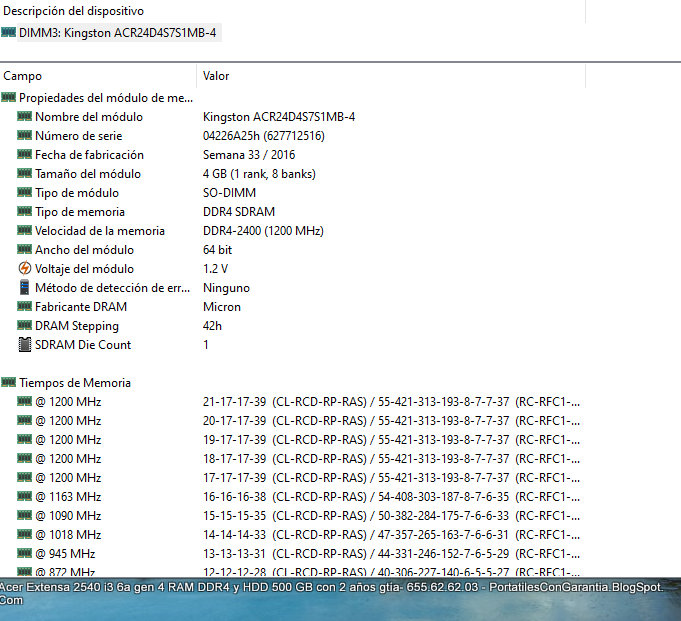This screenshot has height=621, width=681.
Task: Select the Número de serie field
Action: 79,136
